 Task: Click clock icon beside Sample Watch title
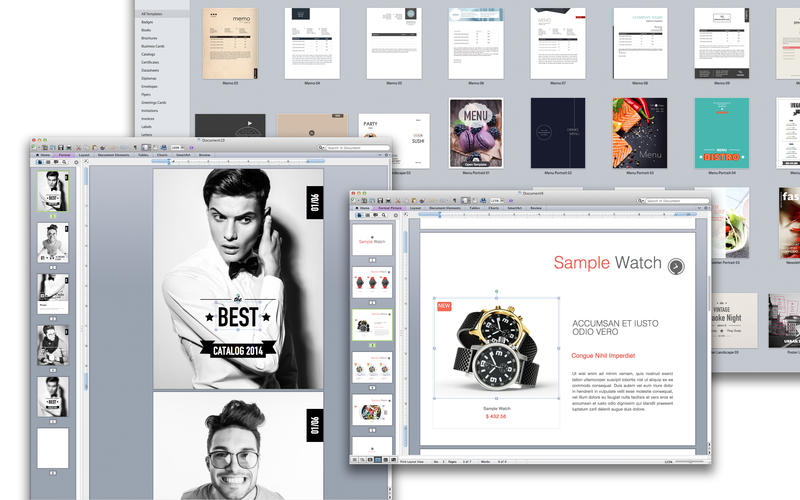point(676,266)
